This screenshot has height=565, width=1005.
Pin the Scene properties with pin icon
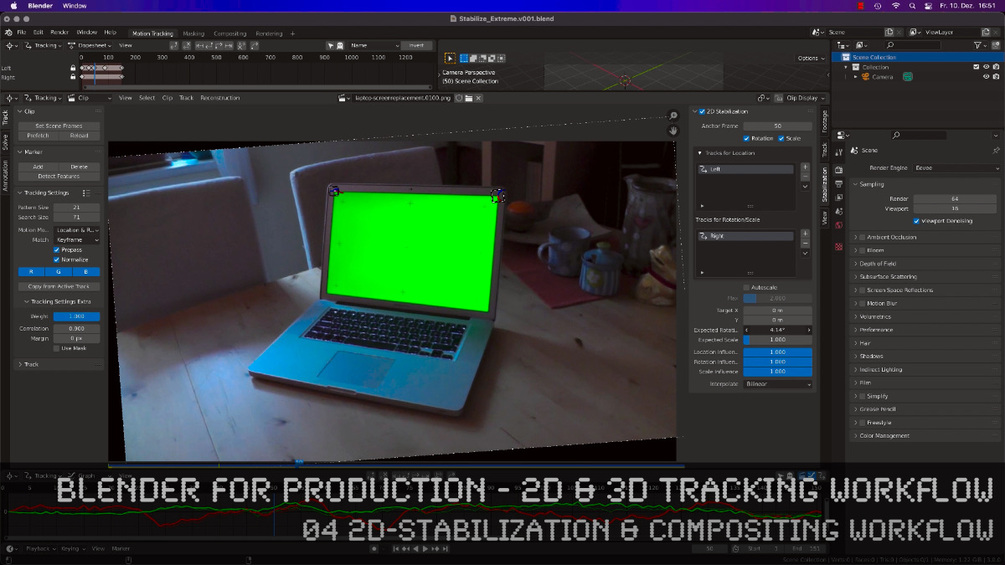pos(996,151)
